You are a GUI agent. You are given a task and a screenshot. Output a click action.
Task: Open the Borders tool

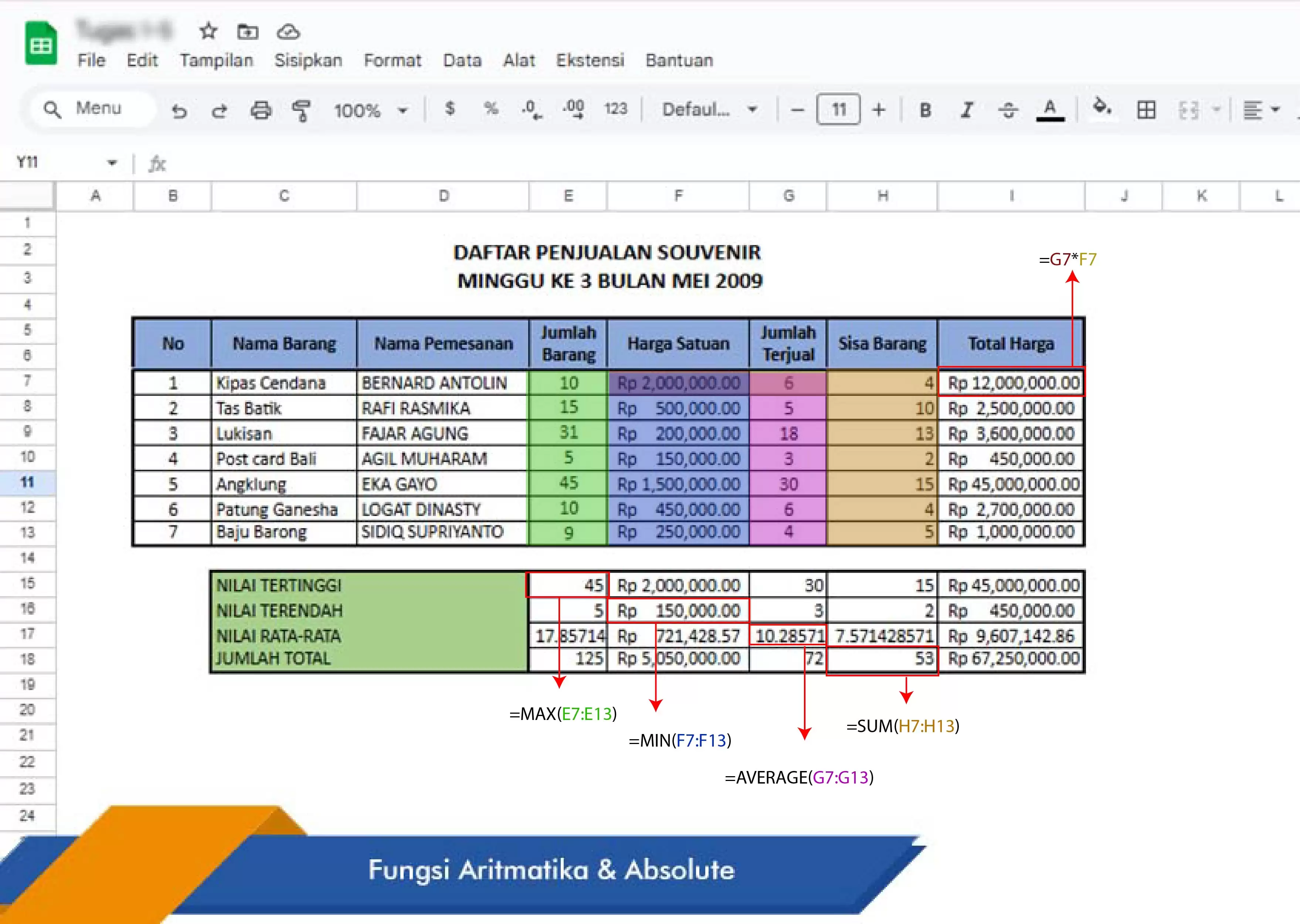(x=1145, y=109)
